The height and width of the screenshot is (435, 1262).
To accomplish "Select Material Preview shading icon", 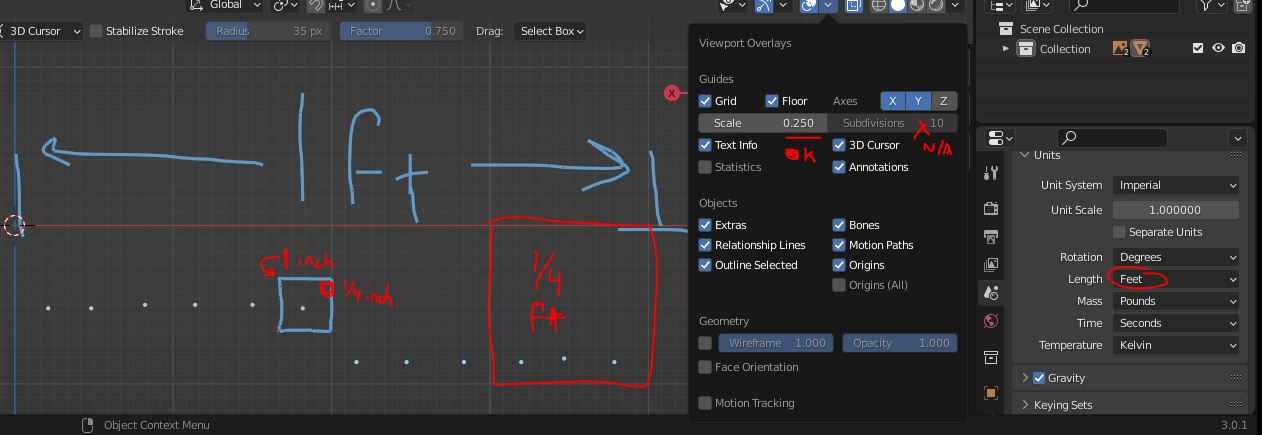I will tap(917, 5).
